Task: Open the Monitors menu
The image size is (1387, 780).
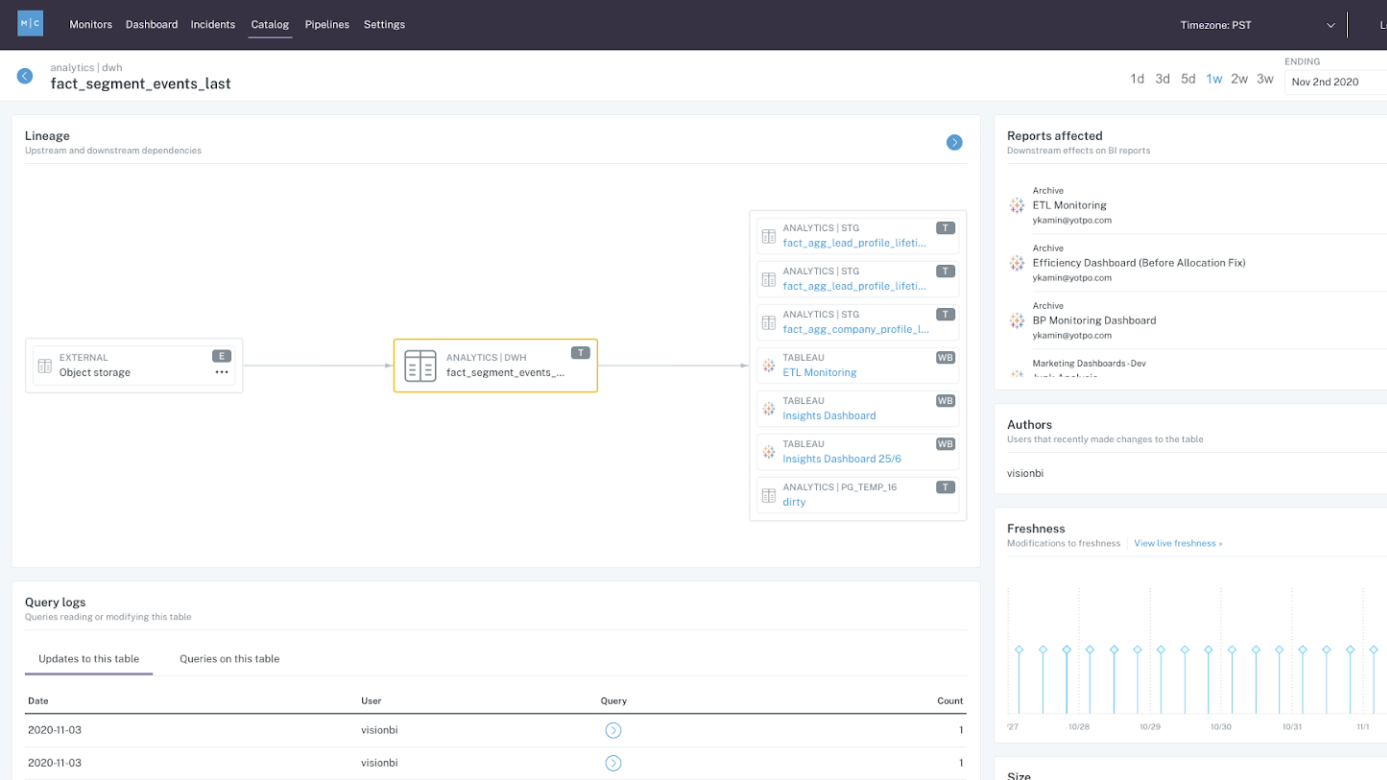Action: coord(90,24)
